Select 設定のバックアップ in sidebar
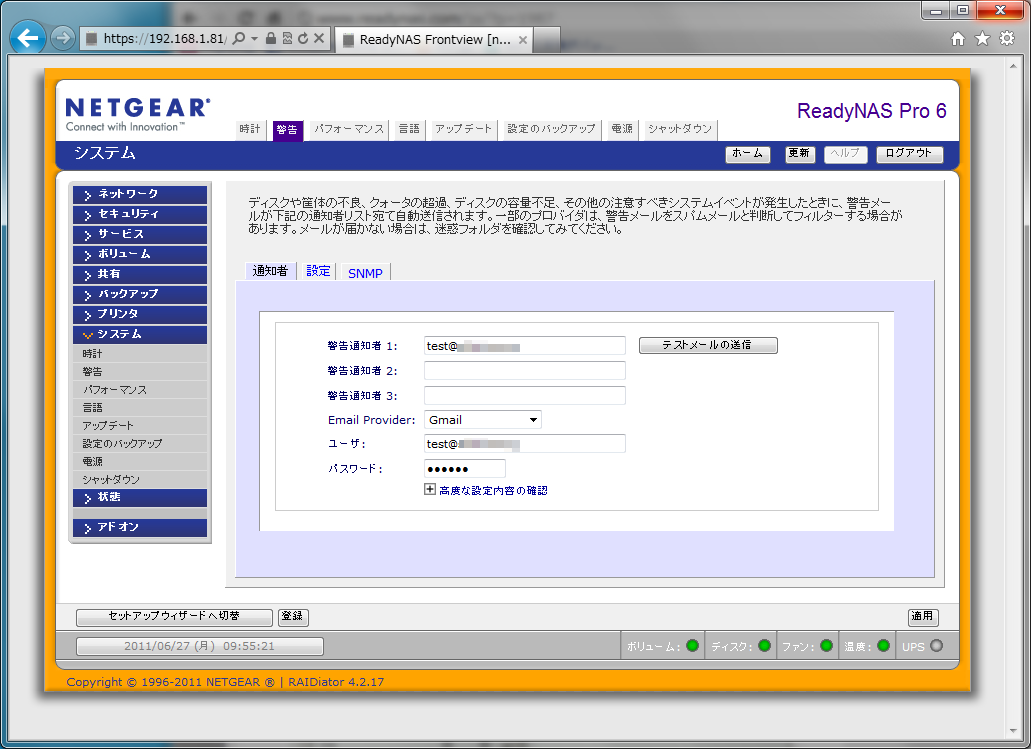This screenshot has width=1031, height=749. [122, 443]
